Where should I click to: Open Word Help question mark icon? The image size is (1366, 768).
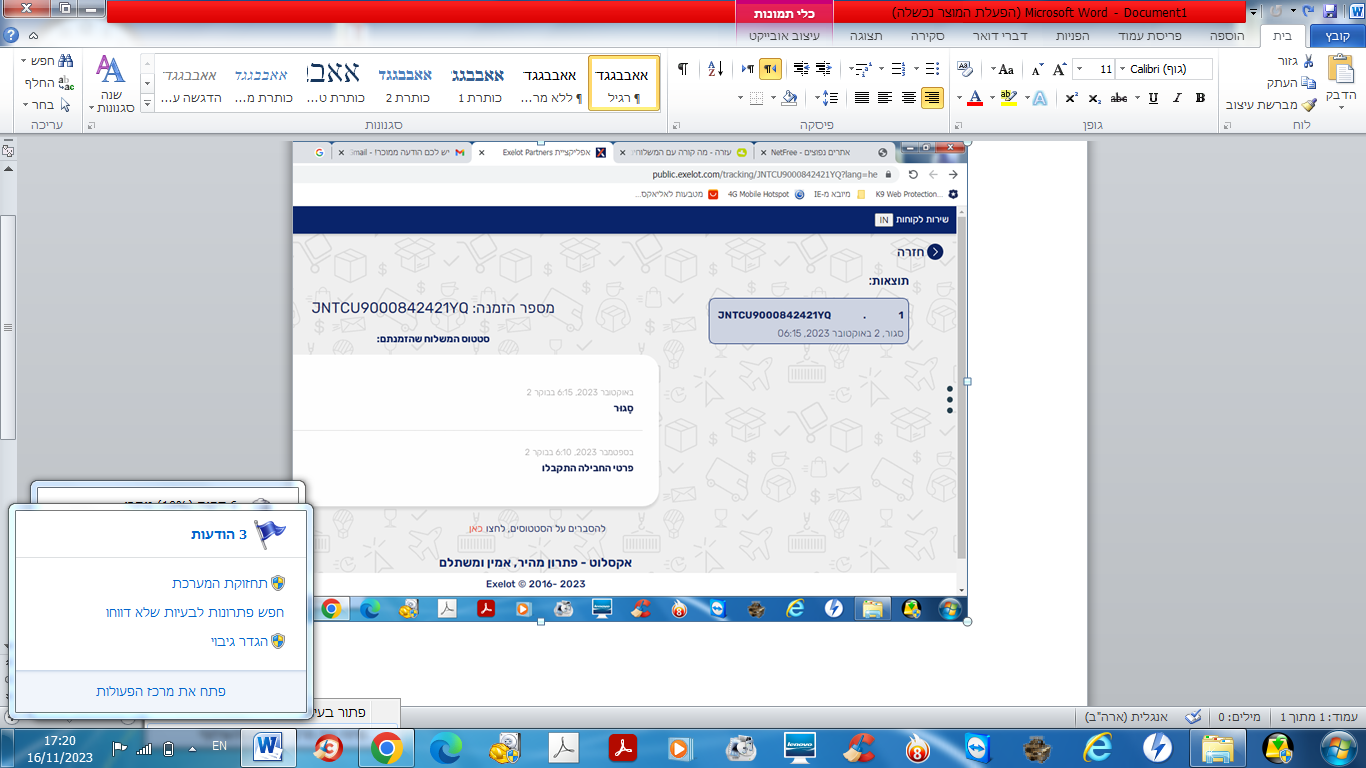point(11,35)
